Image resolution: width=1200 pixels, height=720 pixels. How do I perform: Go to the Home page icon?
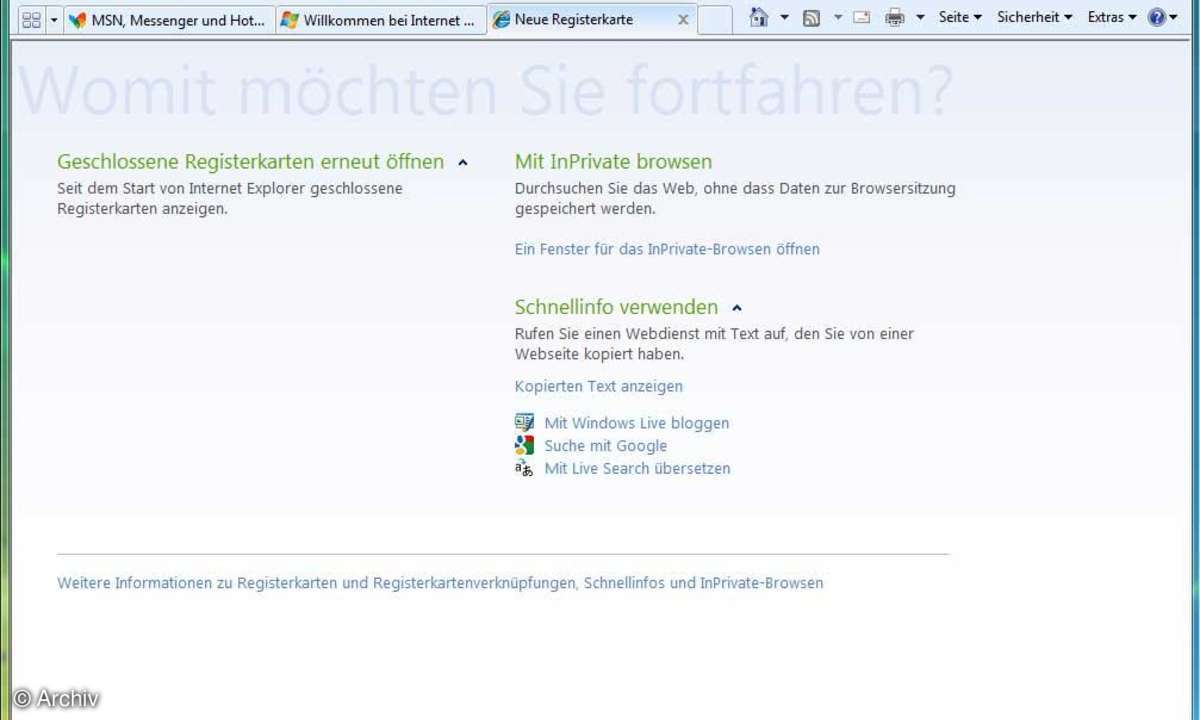760,17
